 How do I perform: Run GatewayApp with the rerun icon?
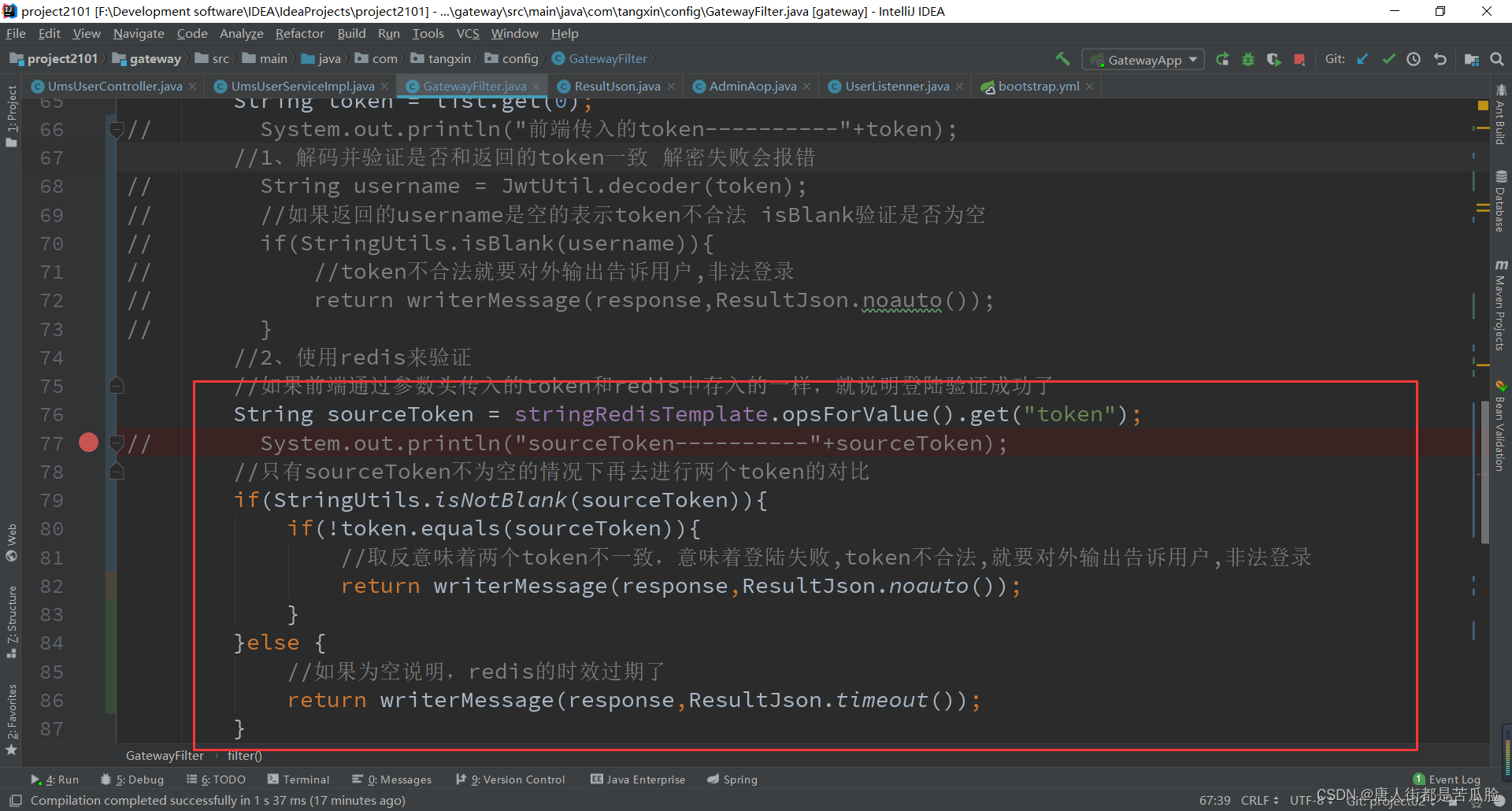1222,59
